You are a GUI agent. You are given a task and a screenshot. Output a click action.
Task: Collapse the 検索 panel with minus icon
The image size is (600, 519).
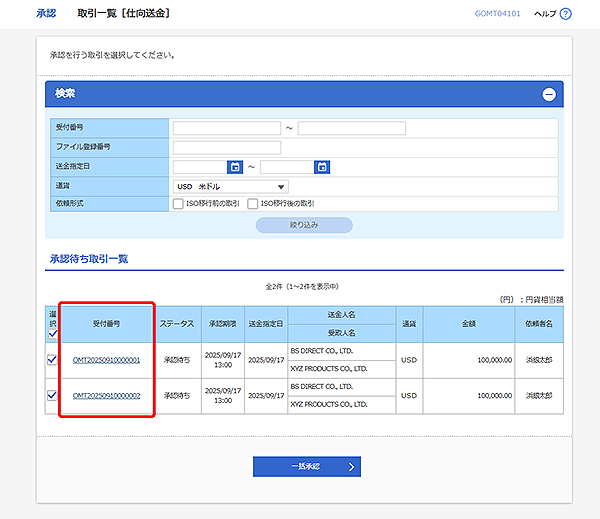click(549, 94)
